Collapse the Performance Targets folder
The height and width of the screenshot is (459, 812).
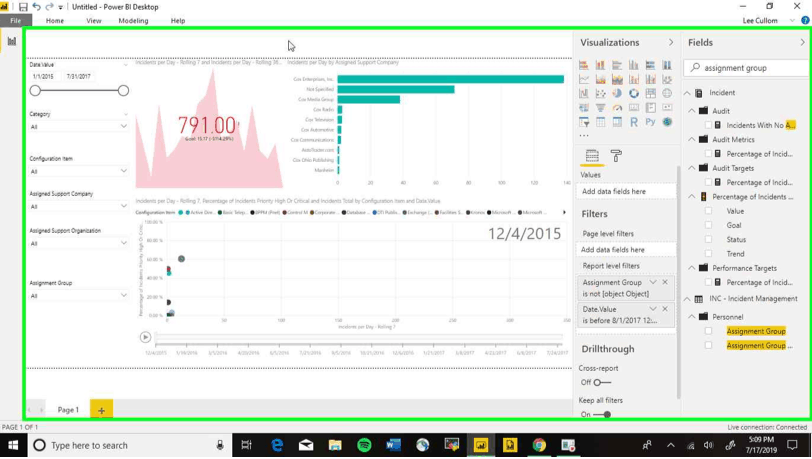(x=692, y=268)
